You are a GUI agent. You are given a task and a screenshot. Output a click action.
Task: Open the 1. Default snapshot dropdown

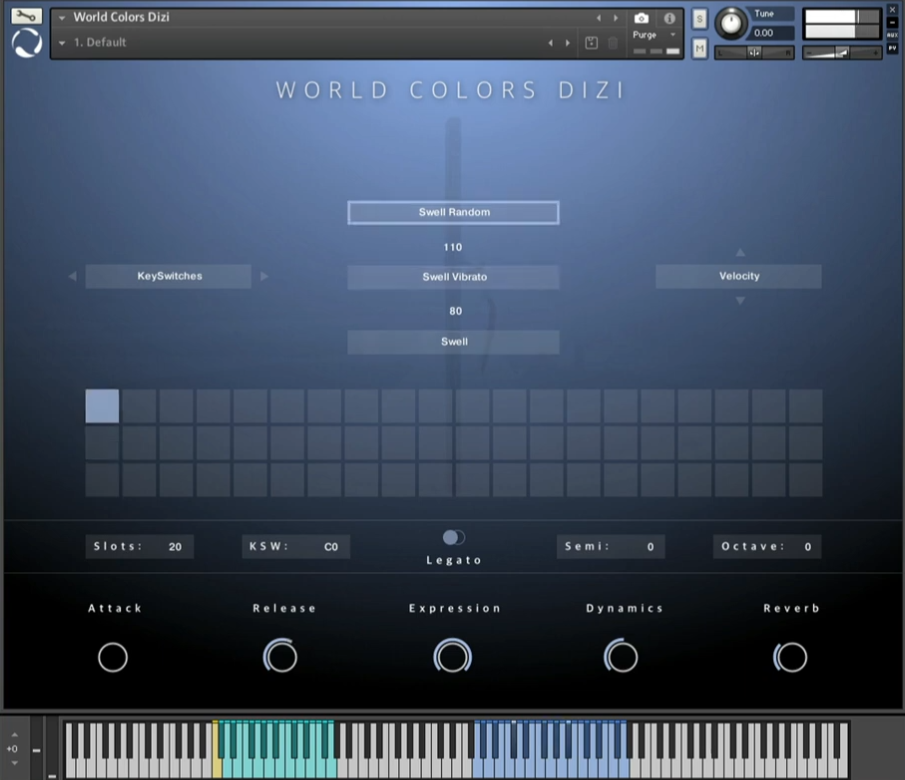click(63, 43)
